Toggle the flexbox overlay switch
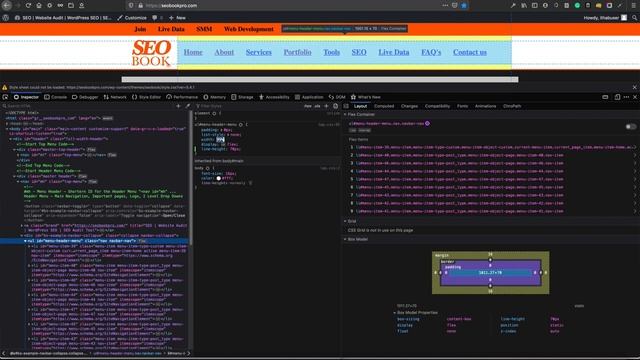 [631, 127]
